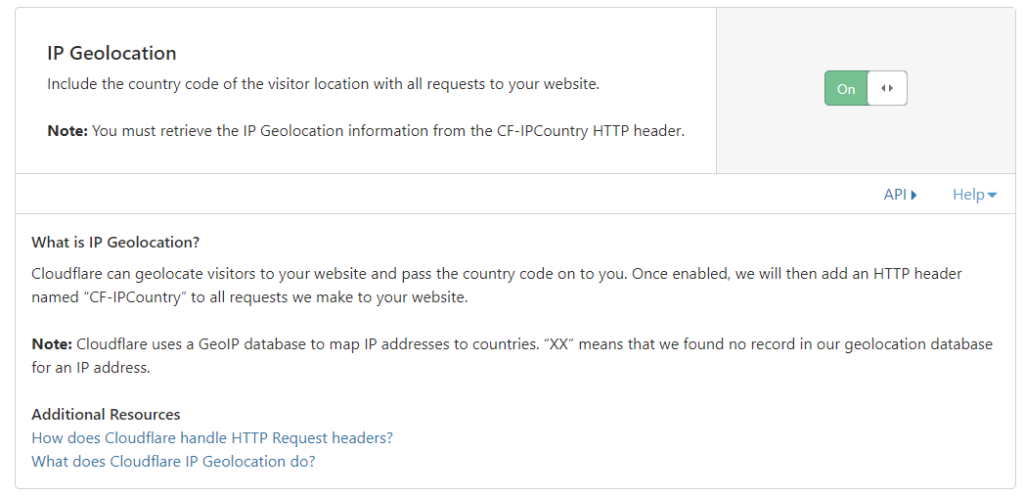Open How does Cloudflare handle HTTP Request headers link
The height and width of the screenshot is (497, 1024).
click(x=212, y=438)
